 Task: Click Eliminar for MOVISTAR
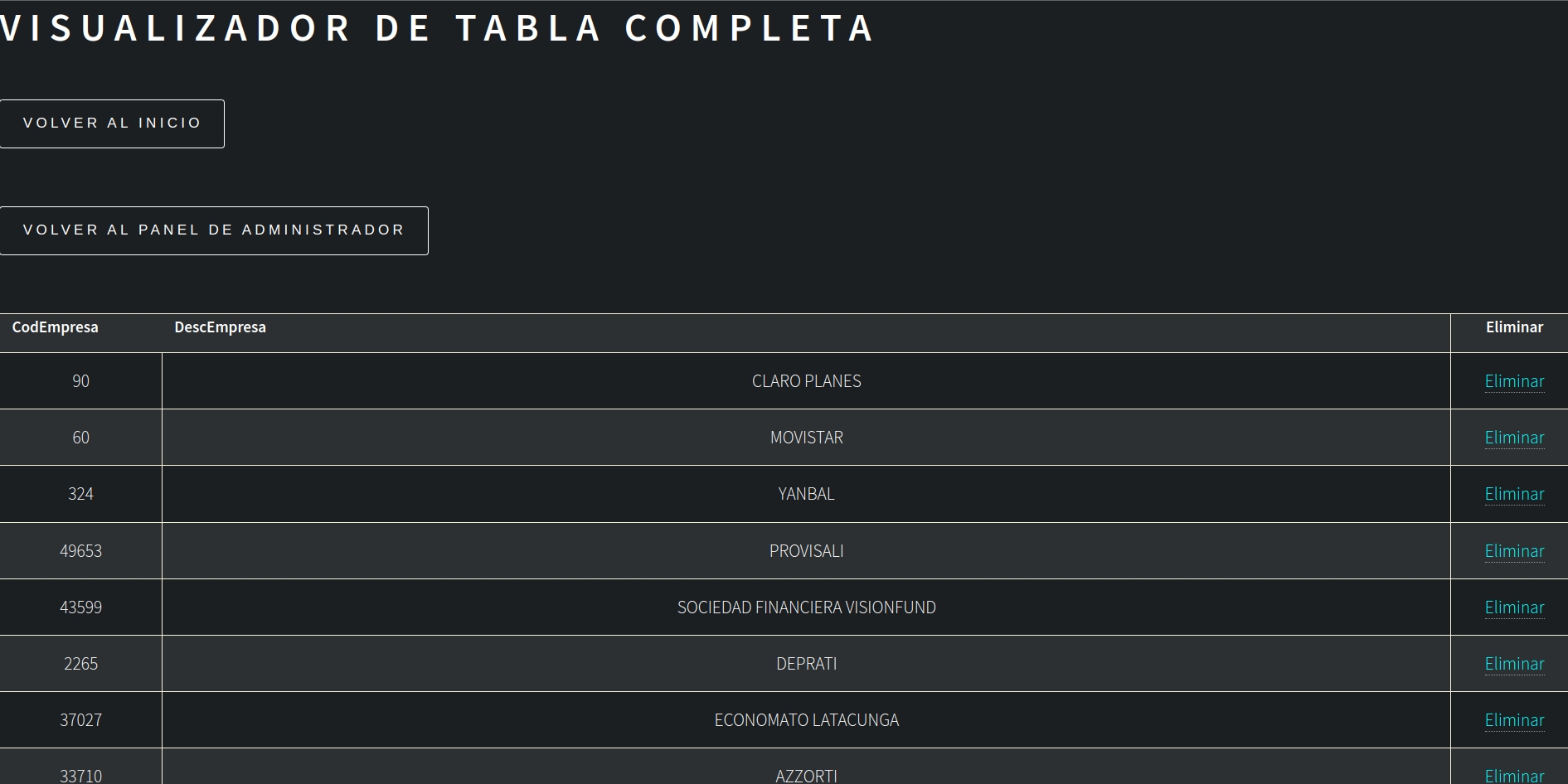[x=1514, y=438]
